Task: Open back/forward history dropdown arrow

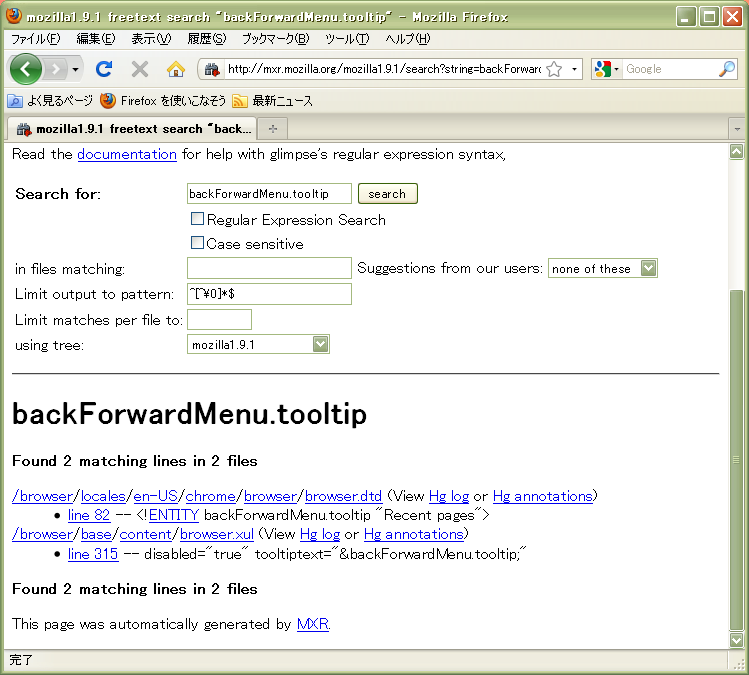Action: tap(75, 70)
